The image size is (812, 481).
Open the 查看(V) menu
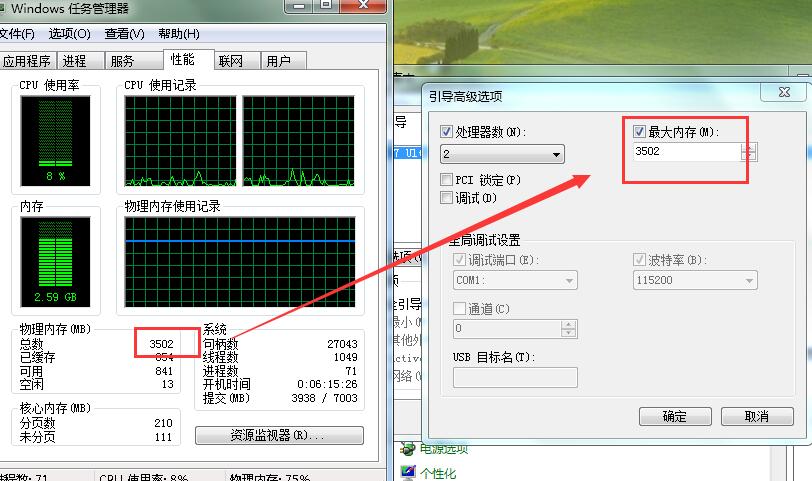coord(124,34)
